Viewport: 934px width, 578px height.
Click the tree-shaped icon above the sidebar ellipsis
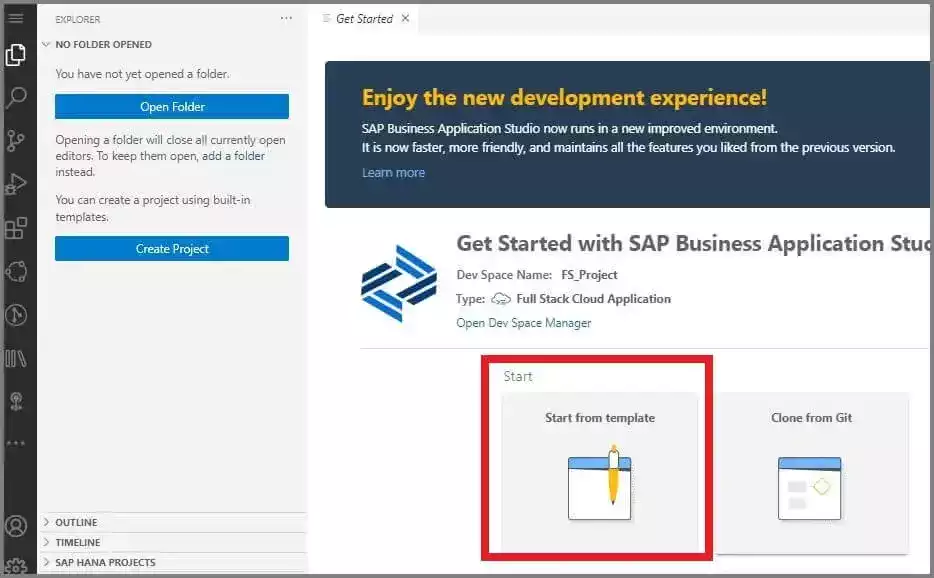click(x=16, y=401)
